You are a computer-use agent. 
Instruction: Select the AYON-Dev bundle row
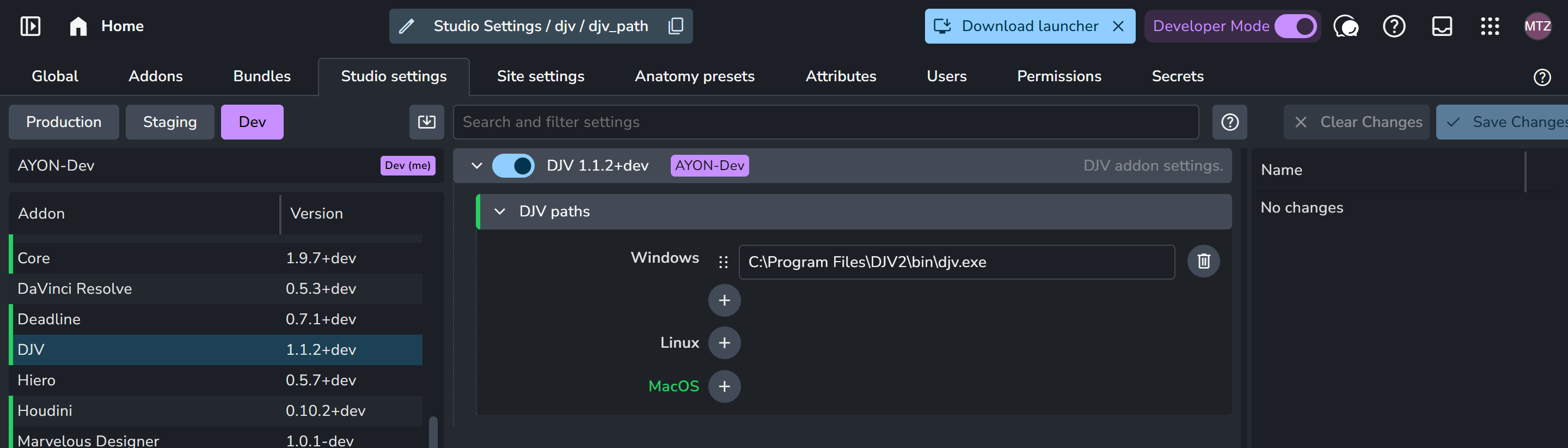(226, 166)
